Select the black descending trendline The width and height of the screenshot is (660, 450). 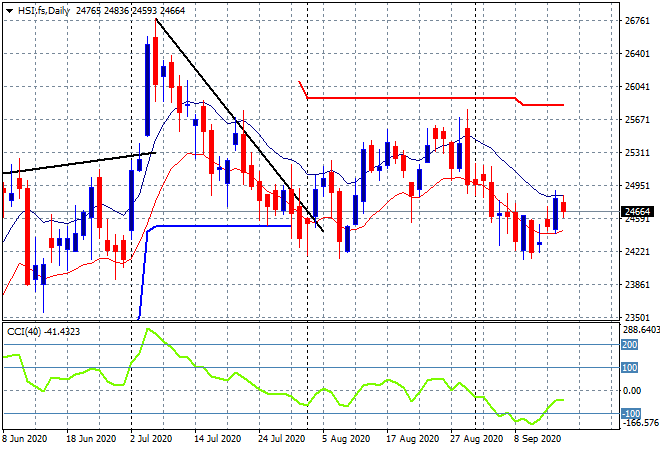[240, 125]
